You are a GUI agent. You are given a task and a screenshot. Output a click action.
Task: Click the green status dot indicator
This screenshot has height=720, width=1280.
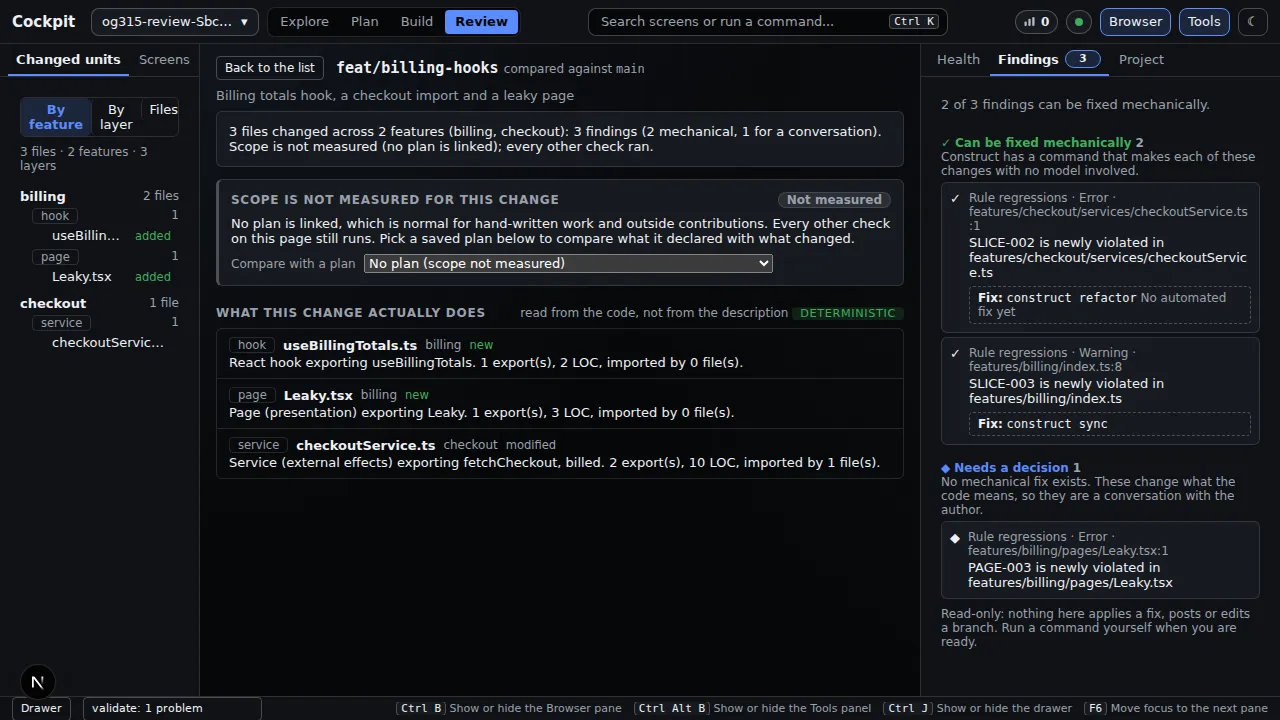point(1079,21)
